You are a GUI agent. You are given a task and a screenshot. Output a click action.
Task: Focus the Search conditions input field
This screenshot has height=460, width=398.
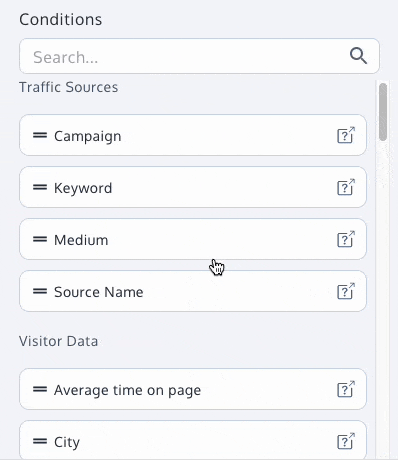199,56
